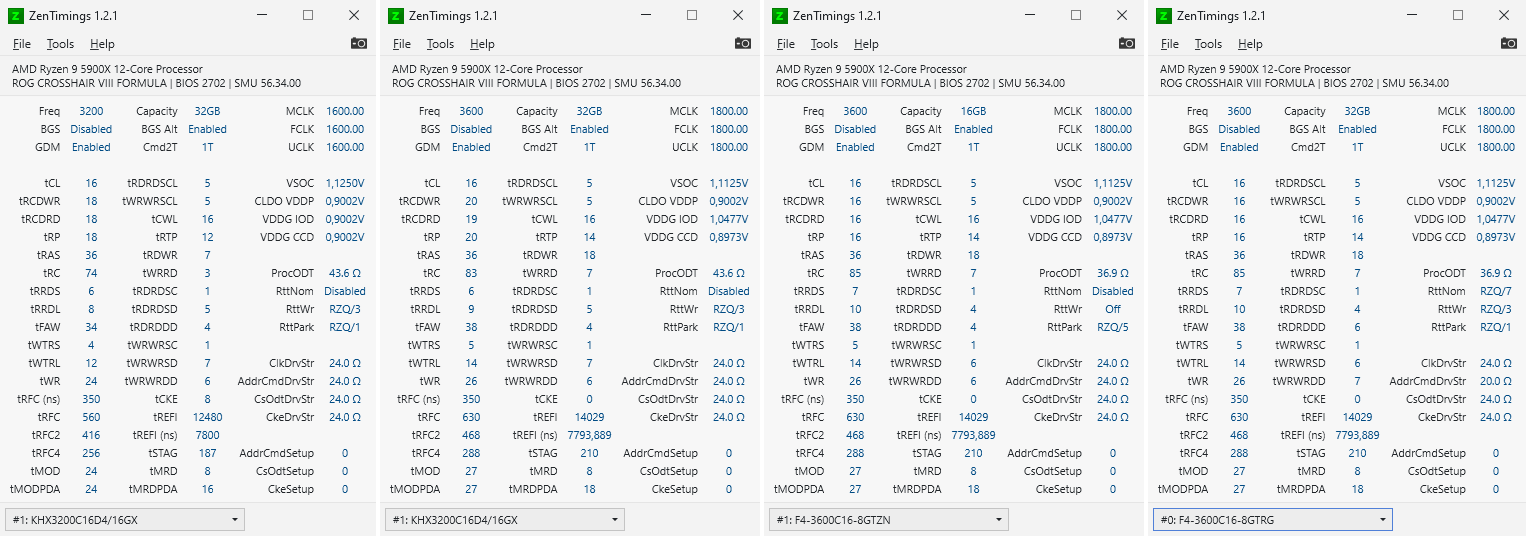The image size is (1526, 536).
Task: Click the RttNom value RZQ/7
Action: [1497, 291]
